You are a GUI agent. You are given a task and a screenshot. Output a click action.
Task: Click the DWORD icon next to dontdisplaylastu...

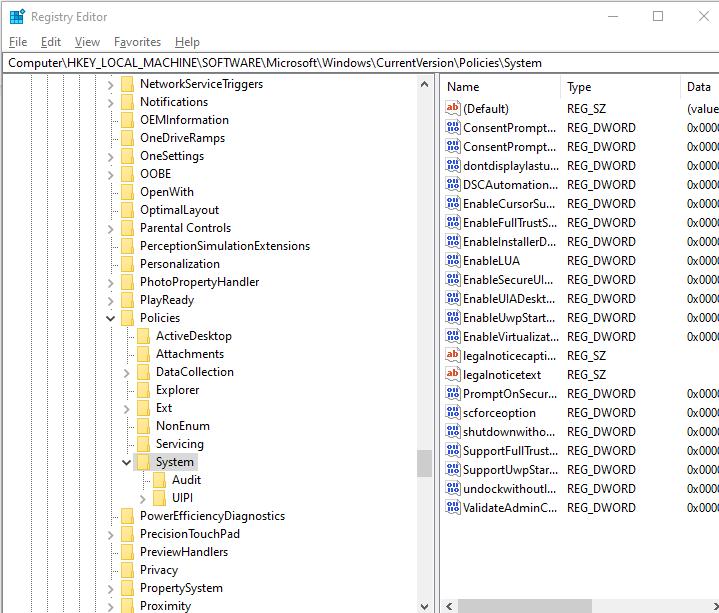453,165
